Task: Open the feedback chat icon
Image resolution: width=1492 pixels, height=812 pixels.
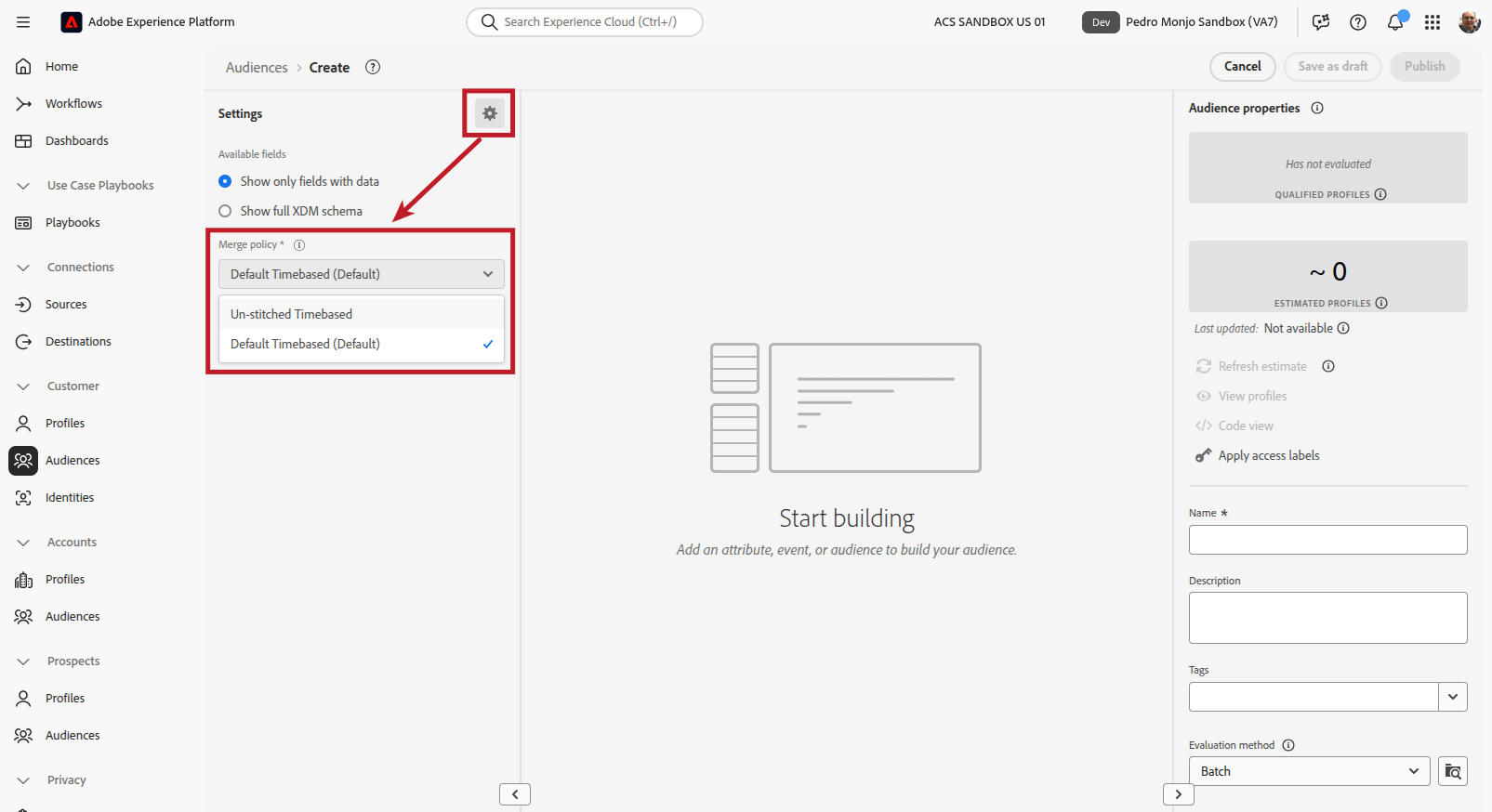Action: point(1321,22)
